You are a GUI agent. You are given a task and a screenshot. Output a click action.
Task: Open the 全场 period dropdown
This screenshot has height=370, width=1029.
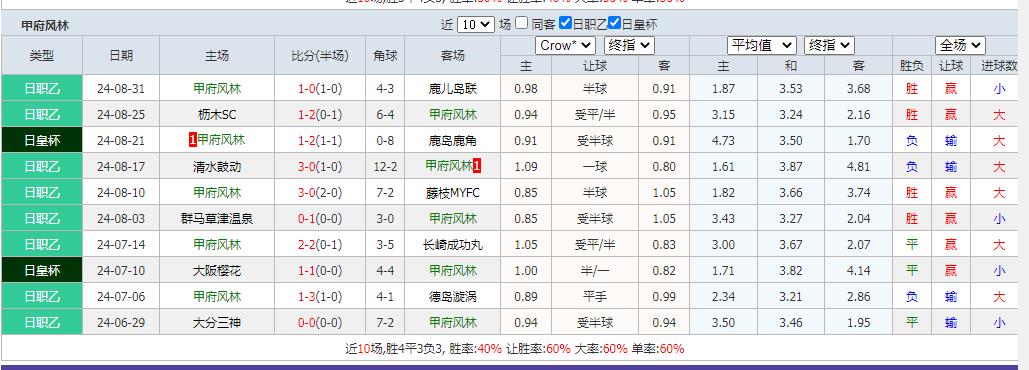point(961,45)
